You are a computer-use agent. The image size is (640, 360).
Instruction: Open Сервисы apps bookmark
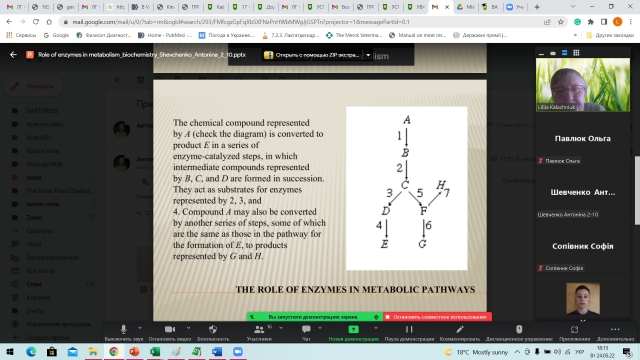[21, 35]
